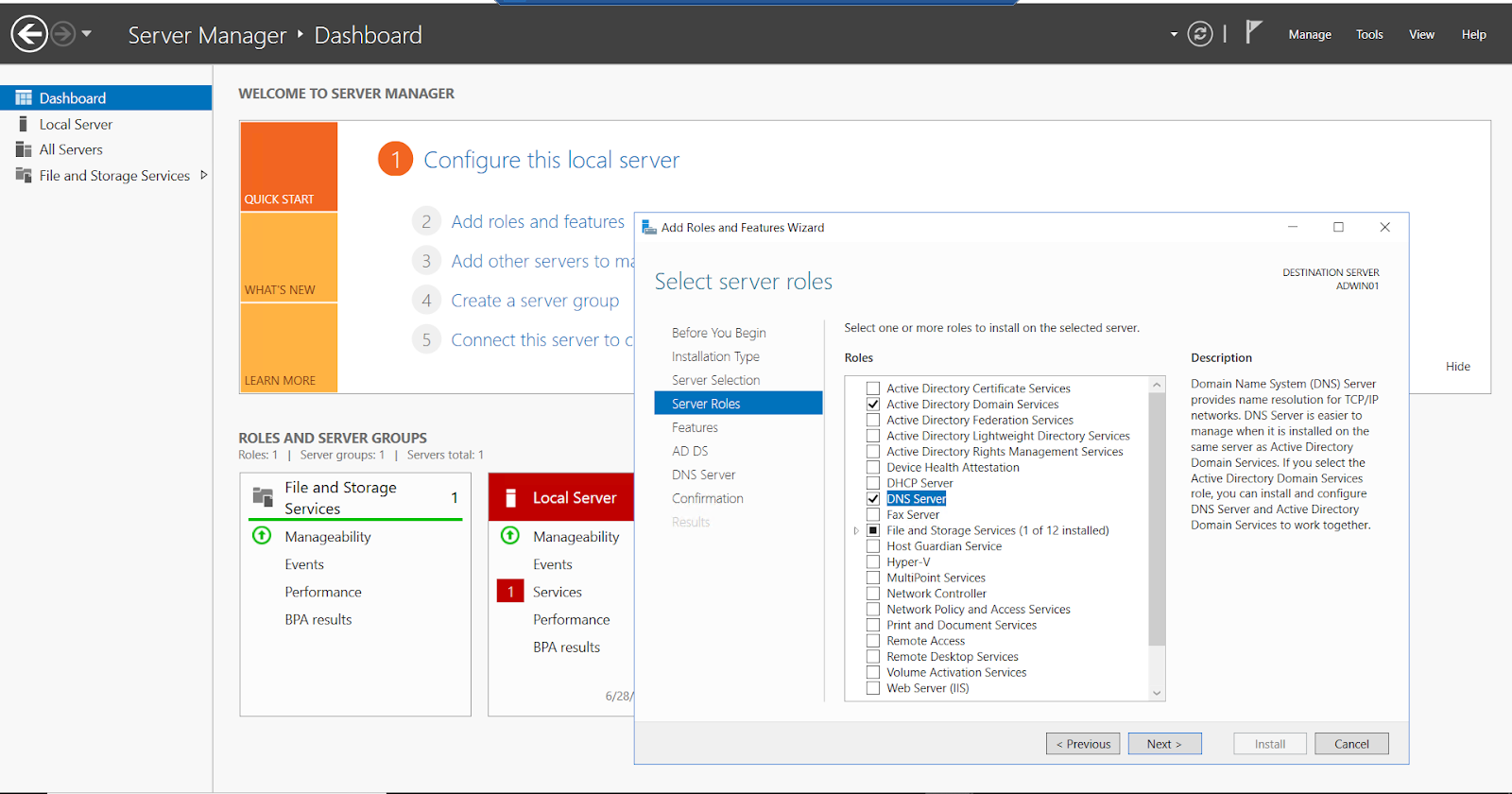Open the Tools menu

tap(1369, 34)
